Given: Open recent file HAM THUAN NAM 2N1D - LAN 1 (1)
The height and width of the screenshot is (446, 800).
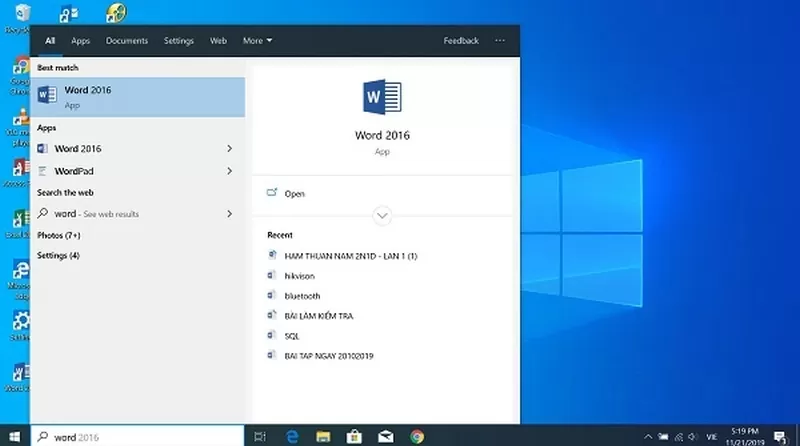Looking at the screenshot, I should [x=351, y=256].
